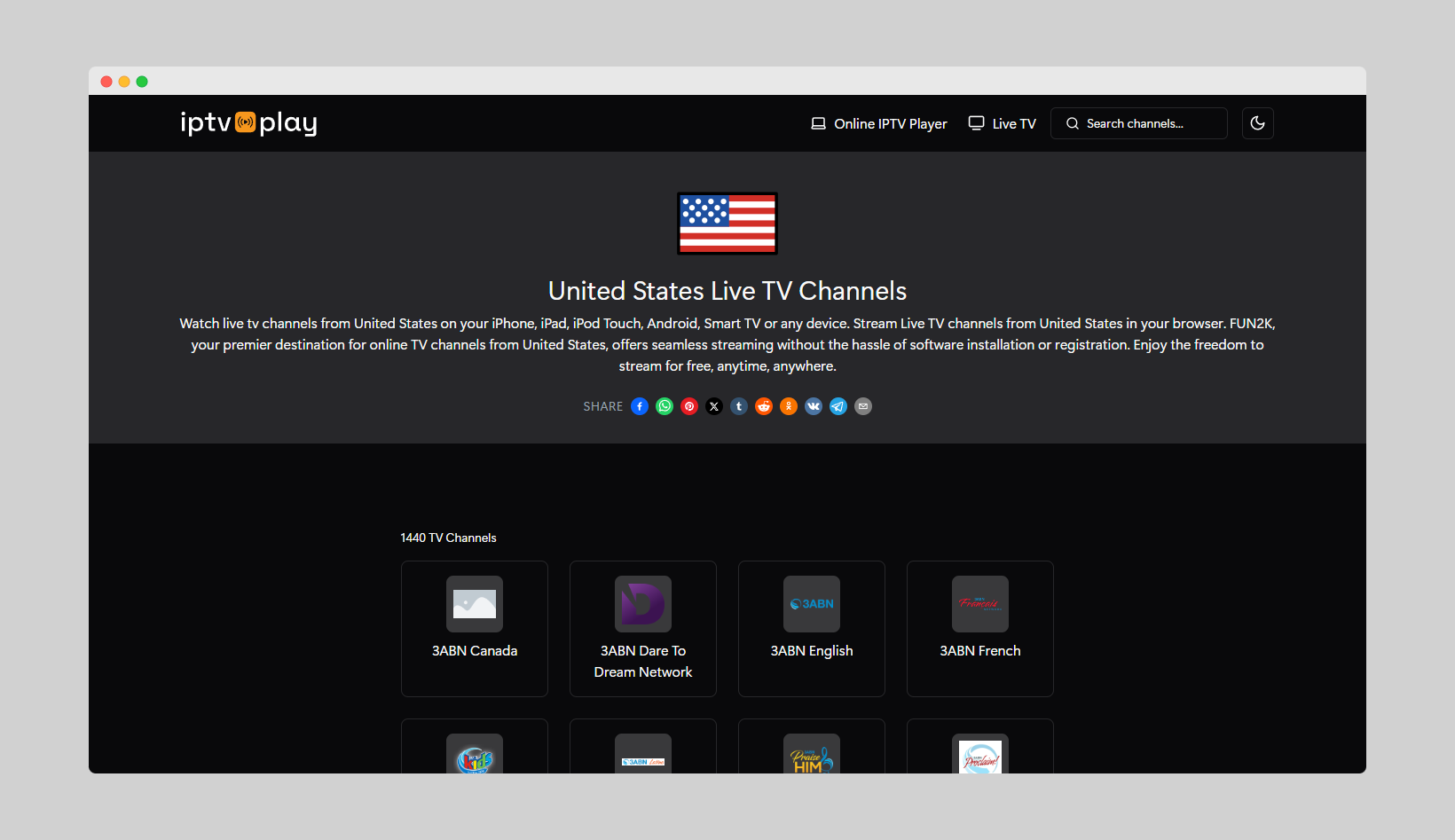
Task: Share the channel list on Pinterest
Action: pyautogui.click(x=689, y=406)
